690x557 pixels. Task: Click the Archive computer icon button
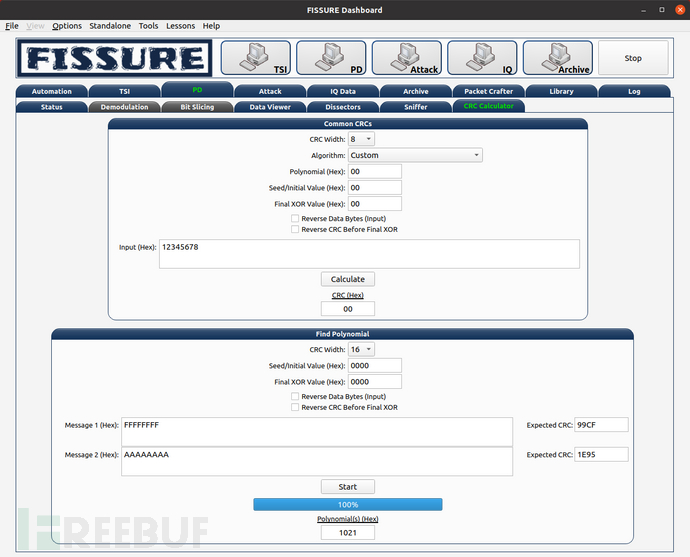[x=558, y=58]
